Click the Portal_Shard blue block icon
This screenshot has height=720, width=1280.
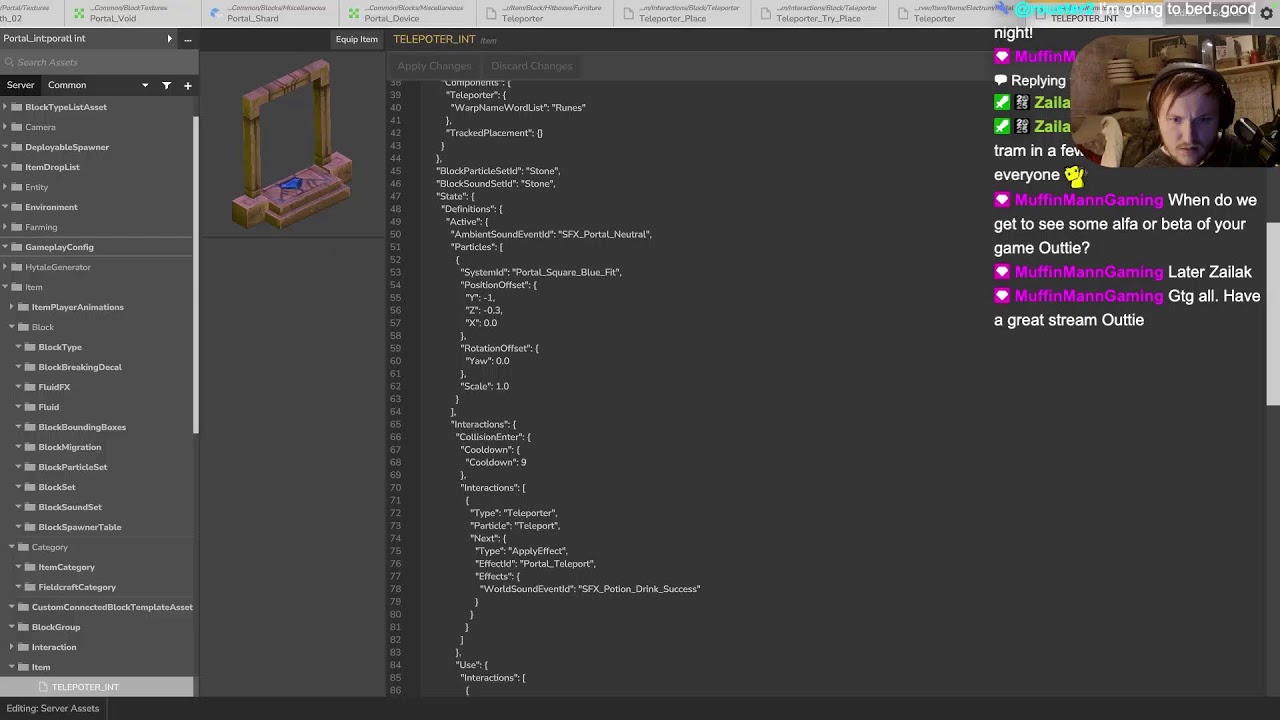[215, 13]
